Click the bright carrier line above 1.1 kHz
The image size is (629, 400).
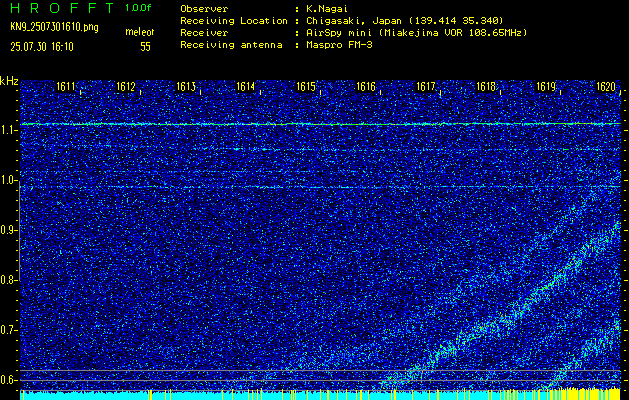pos(321,124)
